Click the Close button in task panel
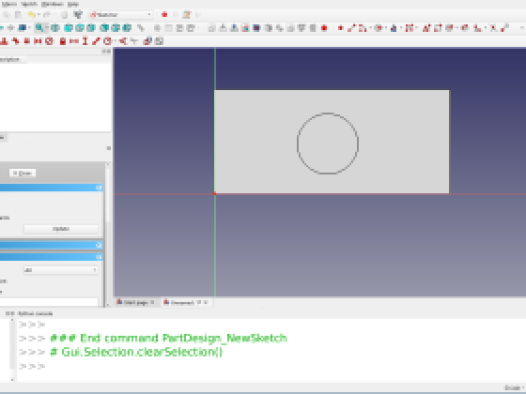 22,173
